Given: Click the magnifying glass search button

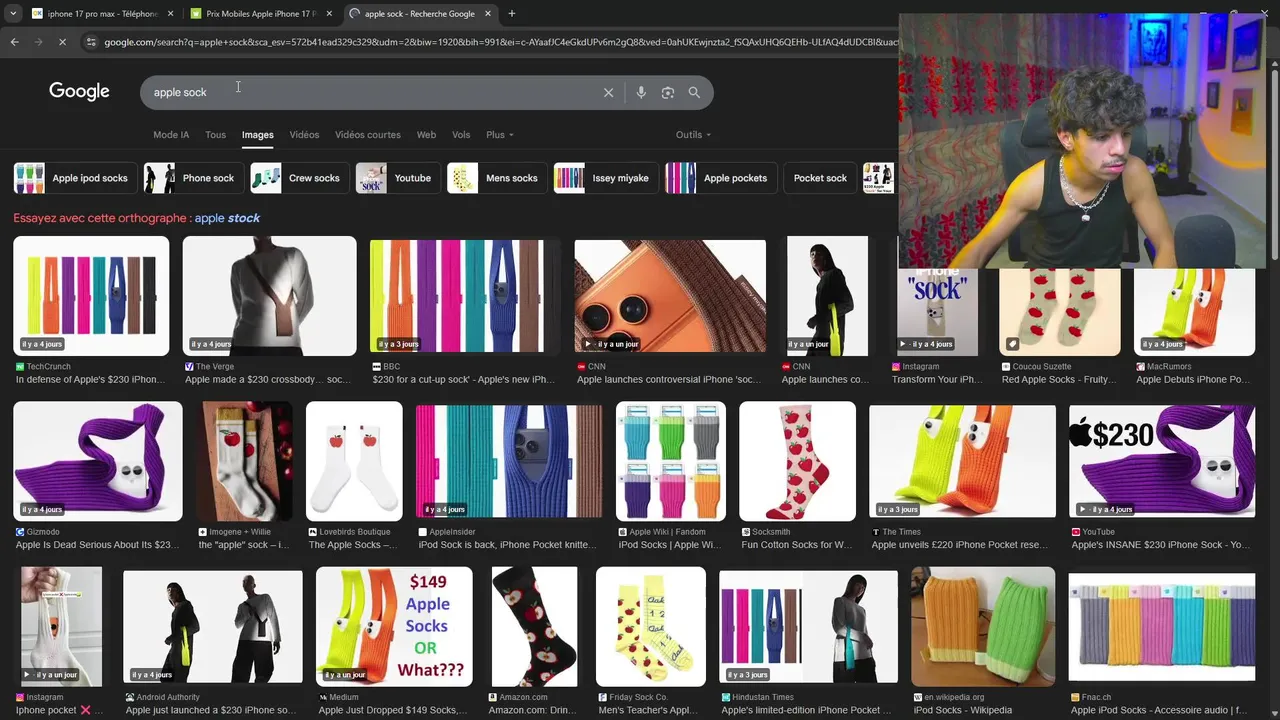Looking at the screenshot, I should 694,92.
